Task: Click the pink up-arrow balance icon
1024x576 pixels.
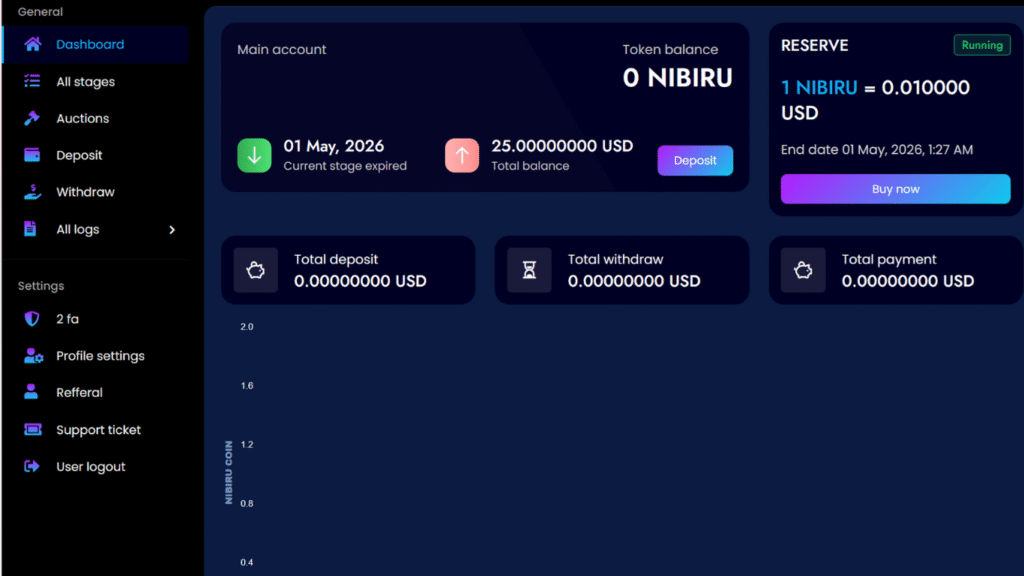Action: 462,156
